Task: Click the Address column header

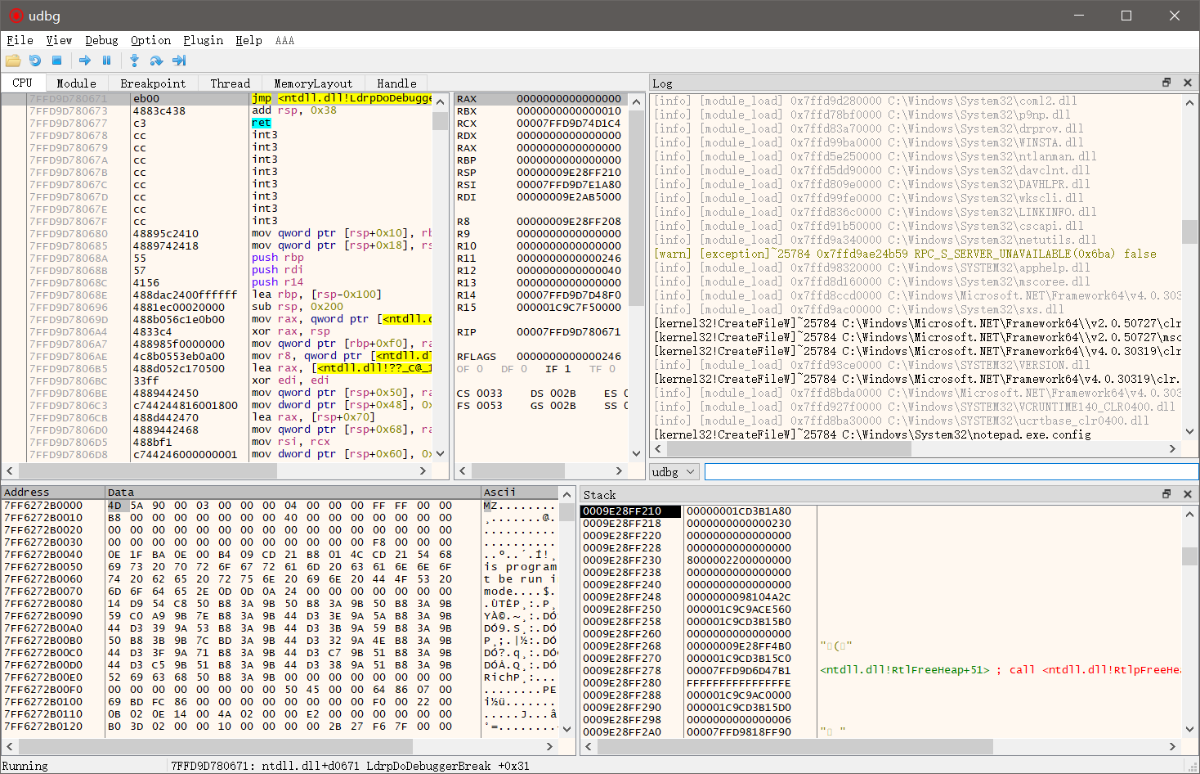Action: click(x=54, y=492)
